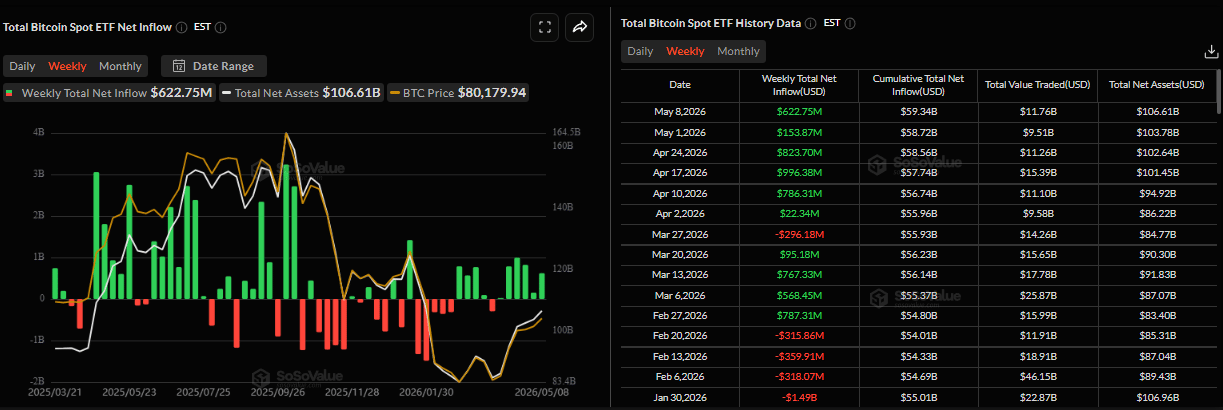Screen dimensions: 1223x410
Task: Click white Total Net Assets legend swatch
Action: (x=227, y=93)
